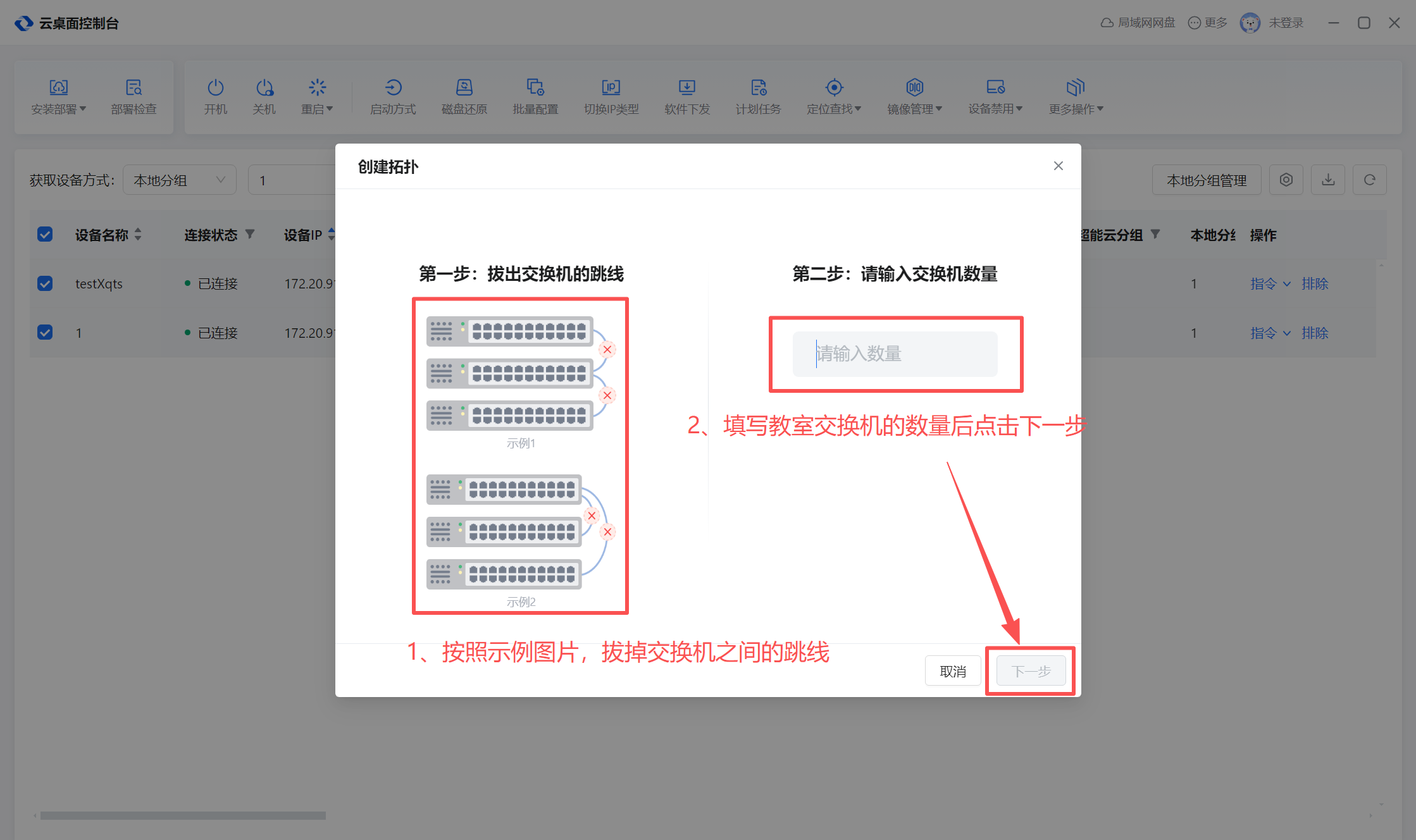
Task: Open the 更多 menu in title bar
Action: [1208, 23]
